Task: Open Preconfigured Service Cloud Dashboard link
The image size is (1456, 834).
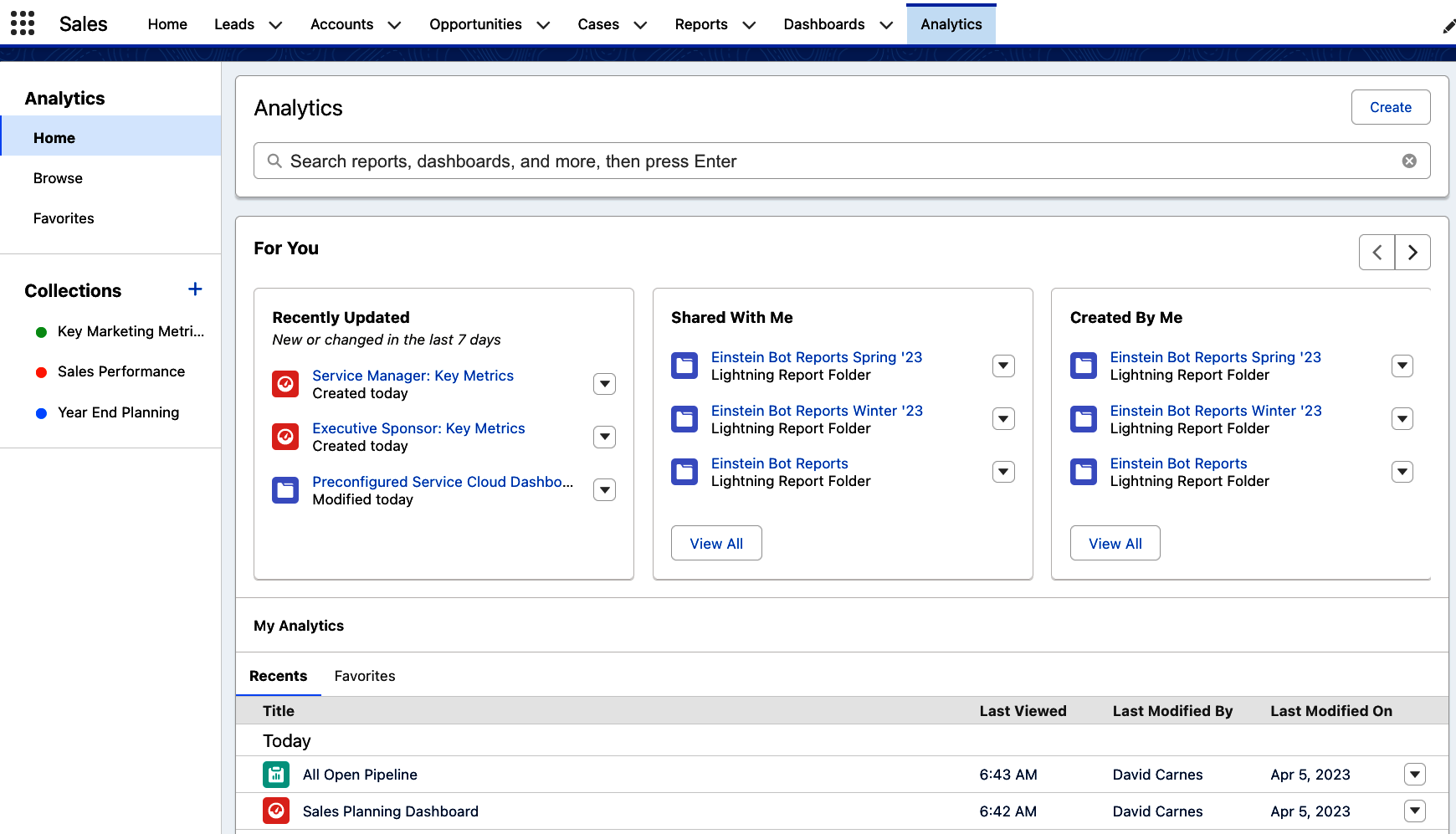Action: pos(443,482)
